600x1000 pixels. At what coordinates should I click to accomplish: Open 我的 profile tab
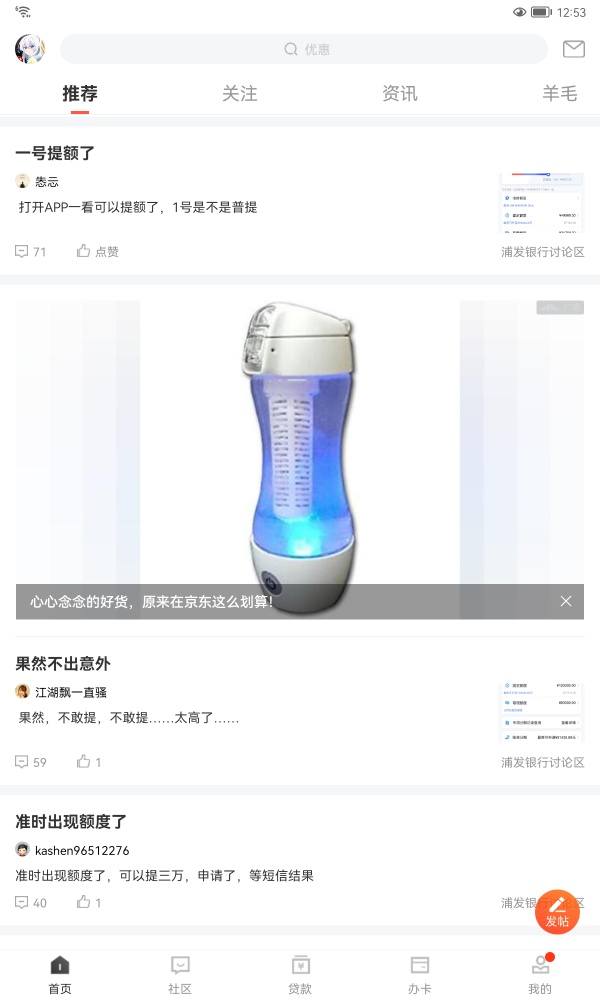(540, 974)
